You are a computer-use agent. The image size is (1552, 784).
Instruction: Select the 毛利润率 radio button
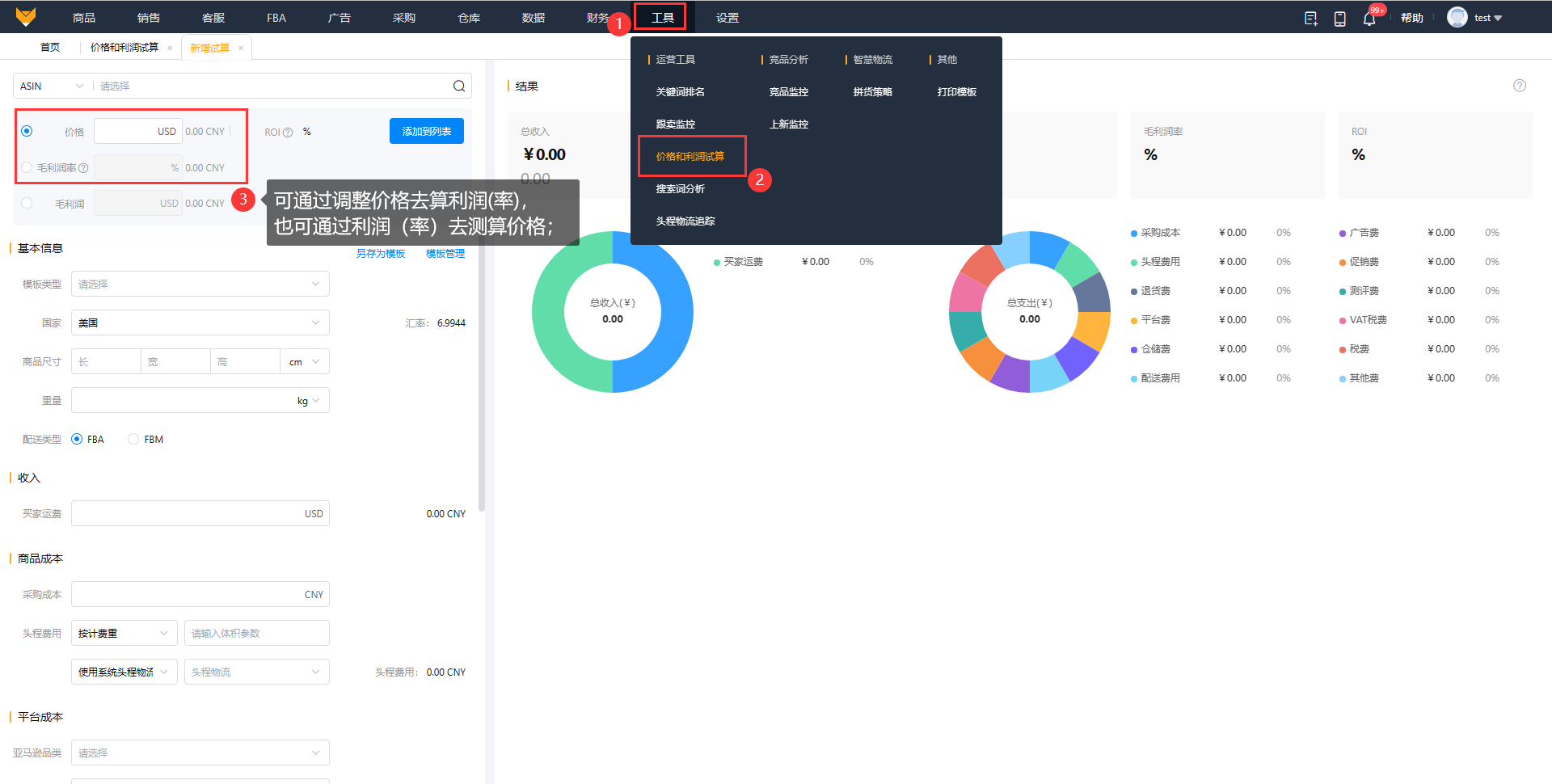click(x=27, y=167)
